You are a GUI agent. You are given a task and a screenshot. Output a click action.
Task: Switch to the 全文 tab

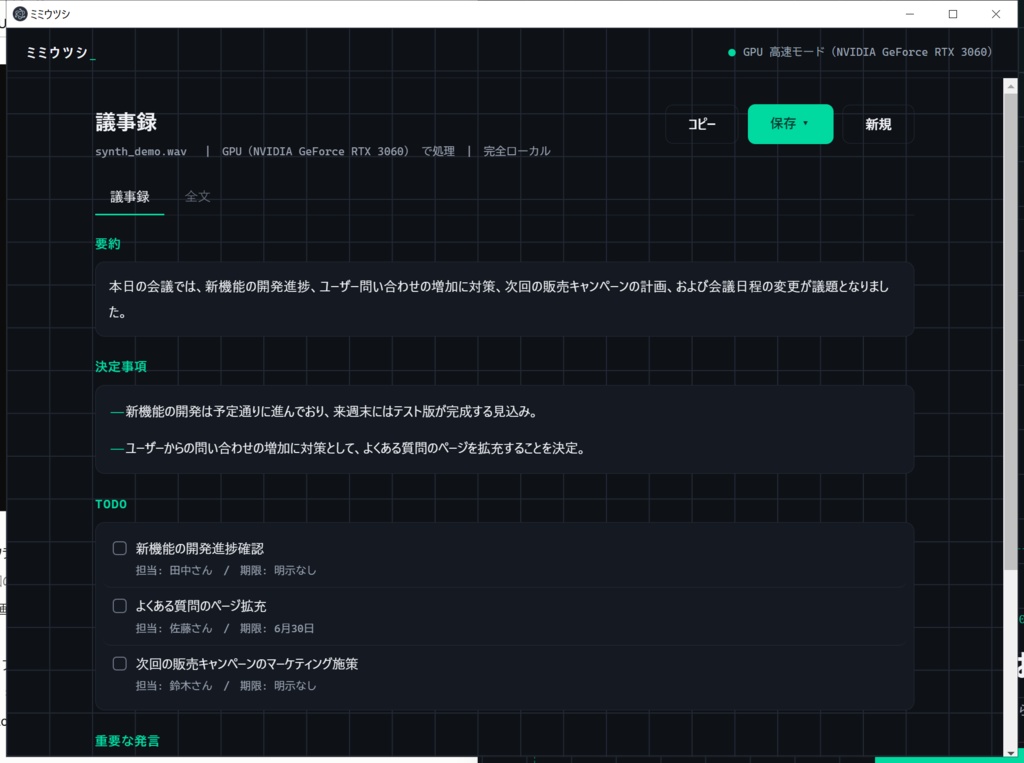pyautogui.click(x=197, y=196)
